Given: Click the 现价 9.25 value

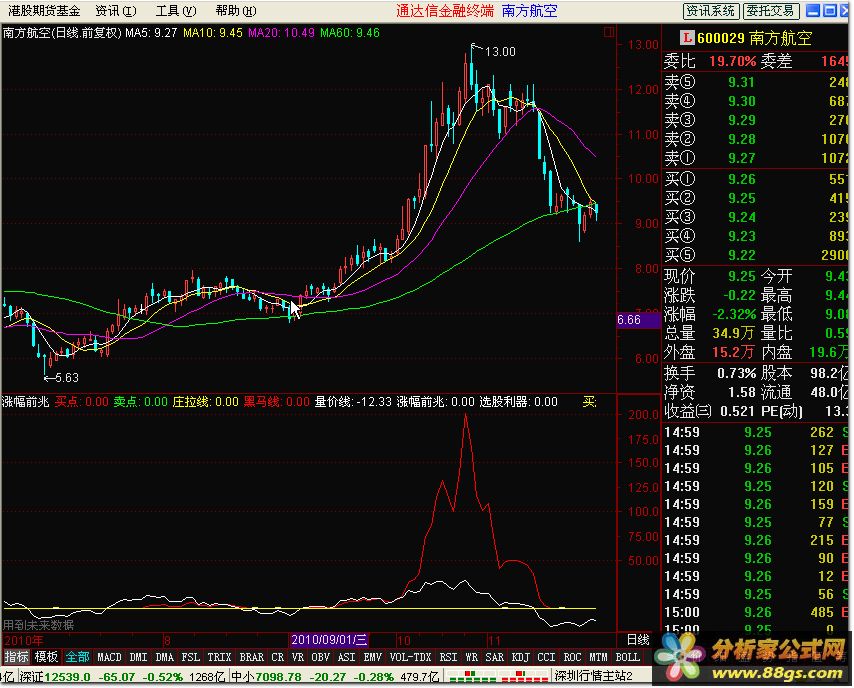Looking at the screenshot, I should [742, 276].
